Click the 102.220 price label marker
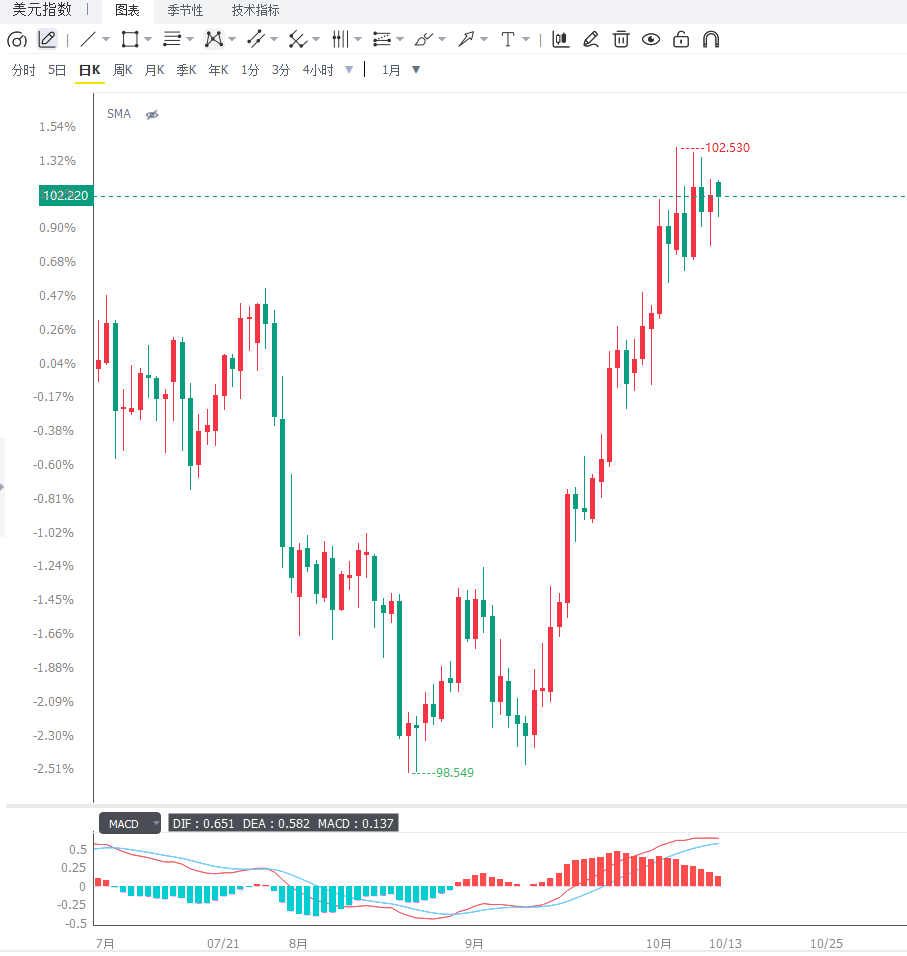The image size is (907, 956). [x=66, y=196]
